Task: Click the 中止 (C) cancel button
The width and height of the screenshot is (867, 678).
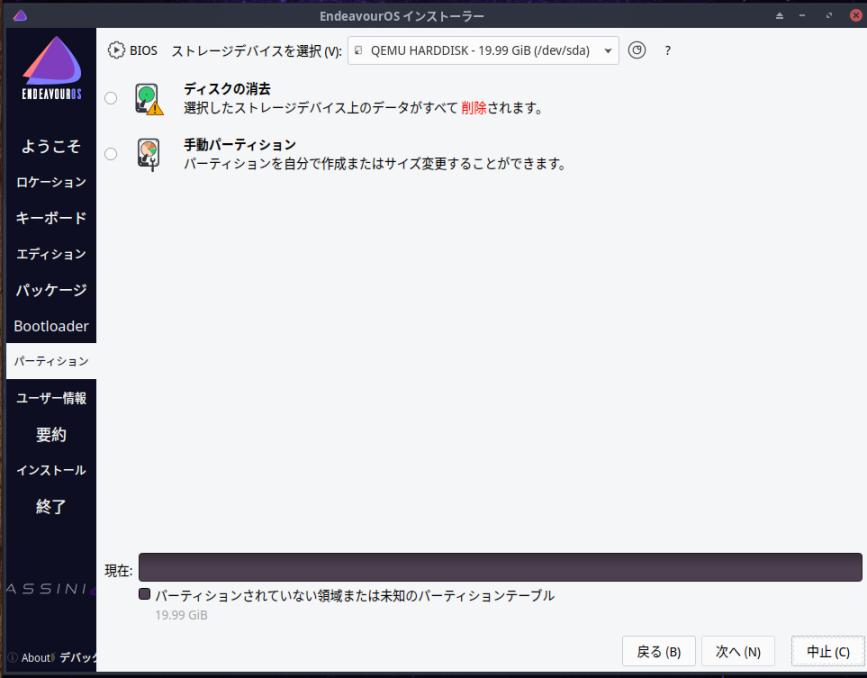Action: coord(828,651)
